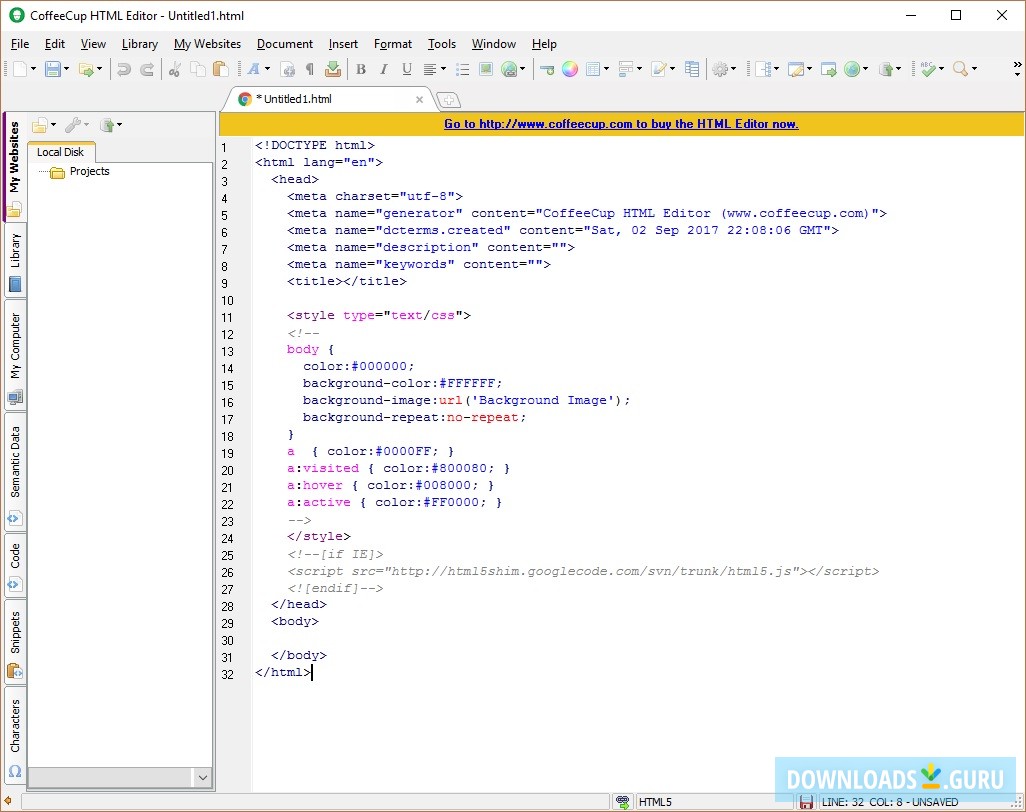
Task: Expand the spell check dropdown arrow
Action: pyautogui.click(x=940, y=69)
